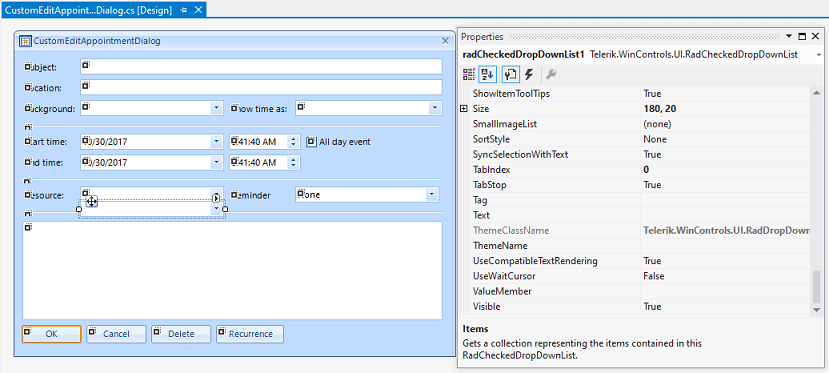Image resolution: width=829 pixels, height=373 pixels.
Task: Select the SyncSelectionWithText property
Action: tap(520, 155)
